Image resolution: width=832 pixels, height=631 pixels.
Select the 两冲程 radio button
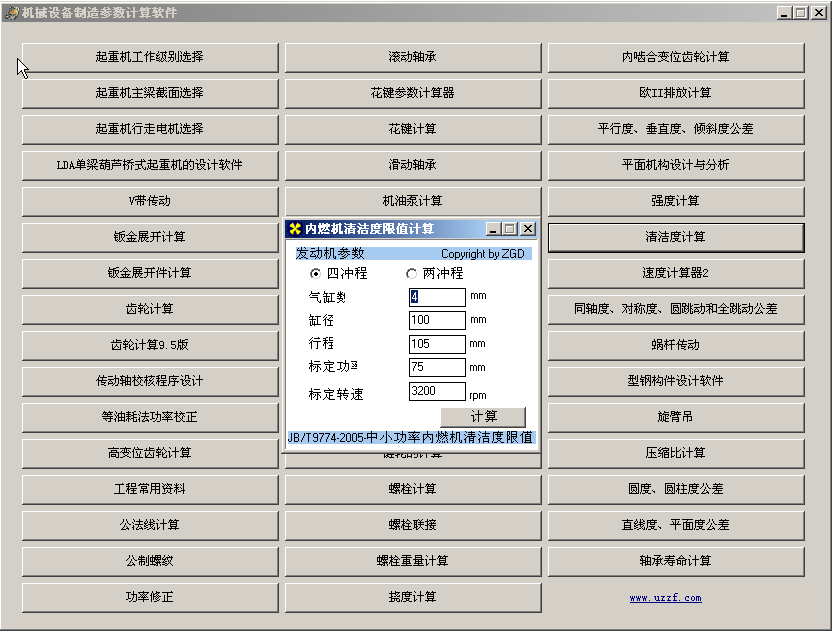(x=411, y=273)
